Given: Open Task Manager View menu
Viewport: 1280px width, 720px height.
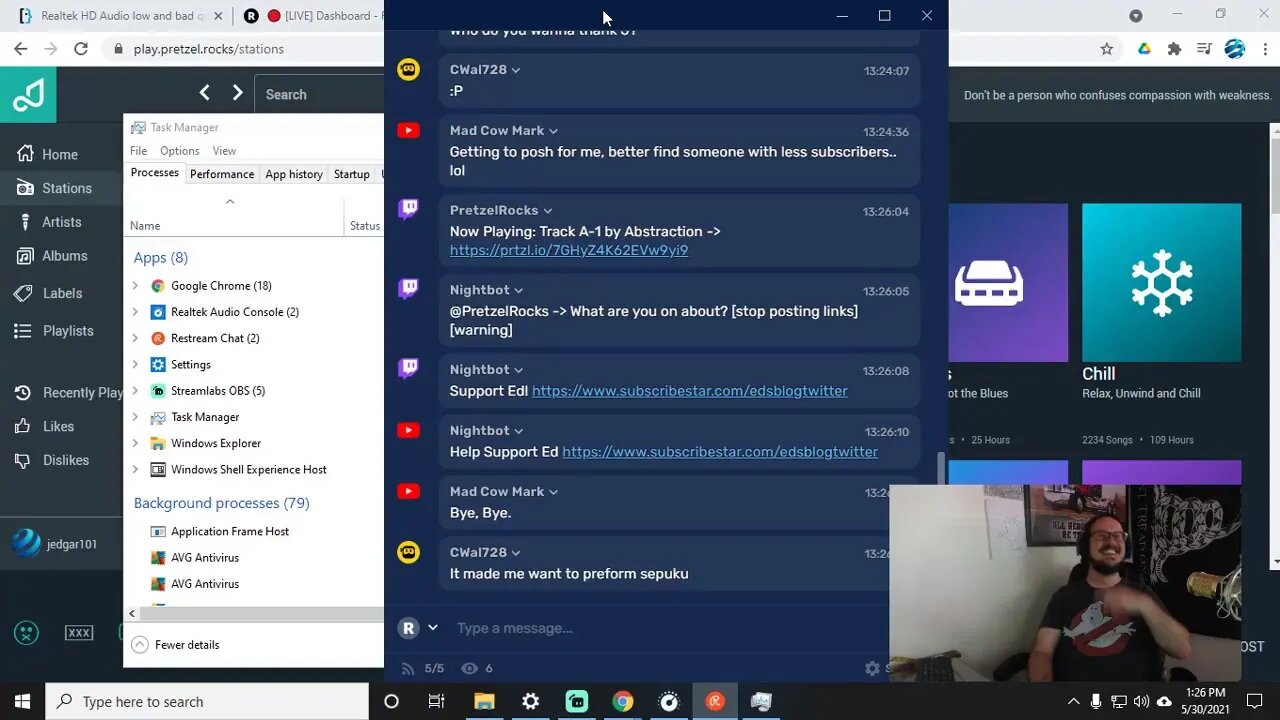Looking at the screenshot, I should [224, 151].
